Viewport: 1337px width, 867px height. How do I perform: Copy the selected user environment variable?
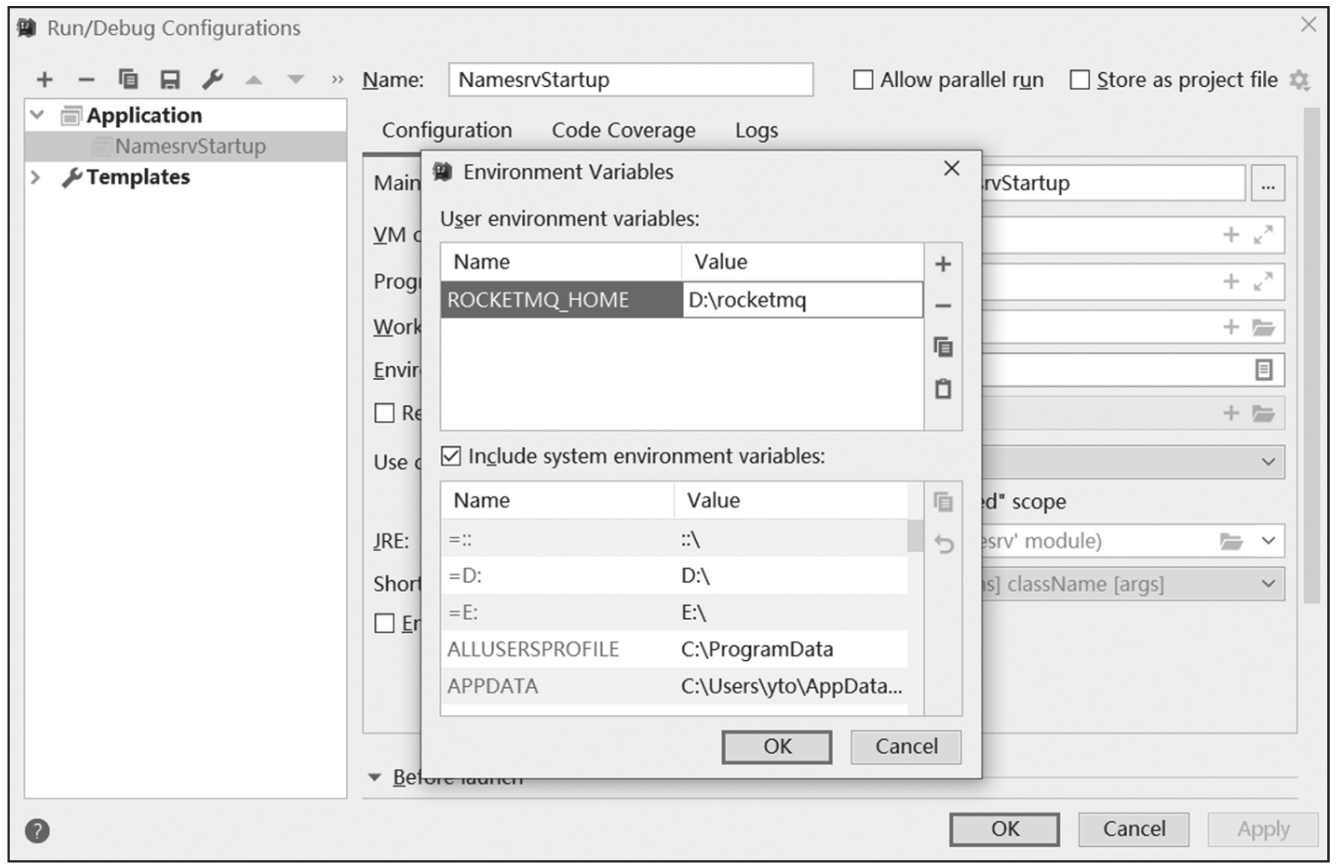942,347
